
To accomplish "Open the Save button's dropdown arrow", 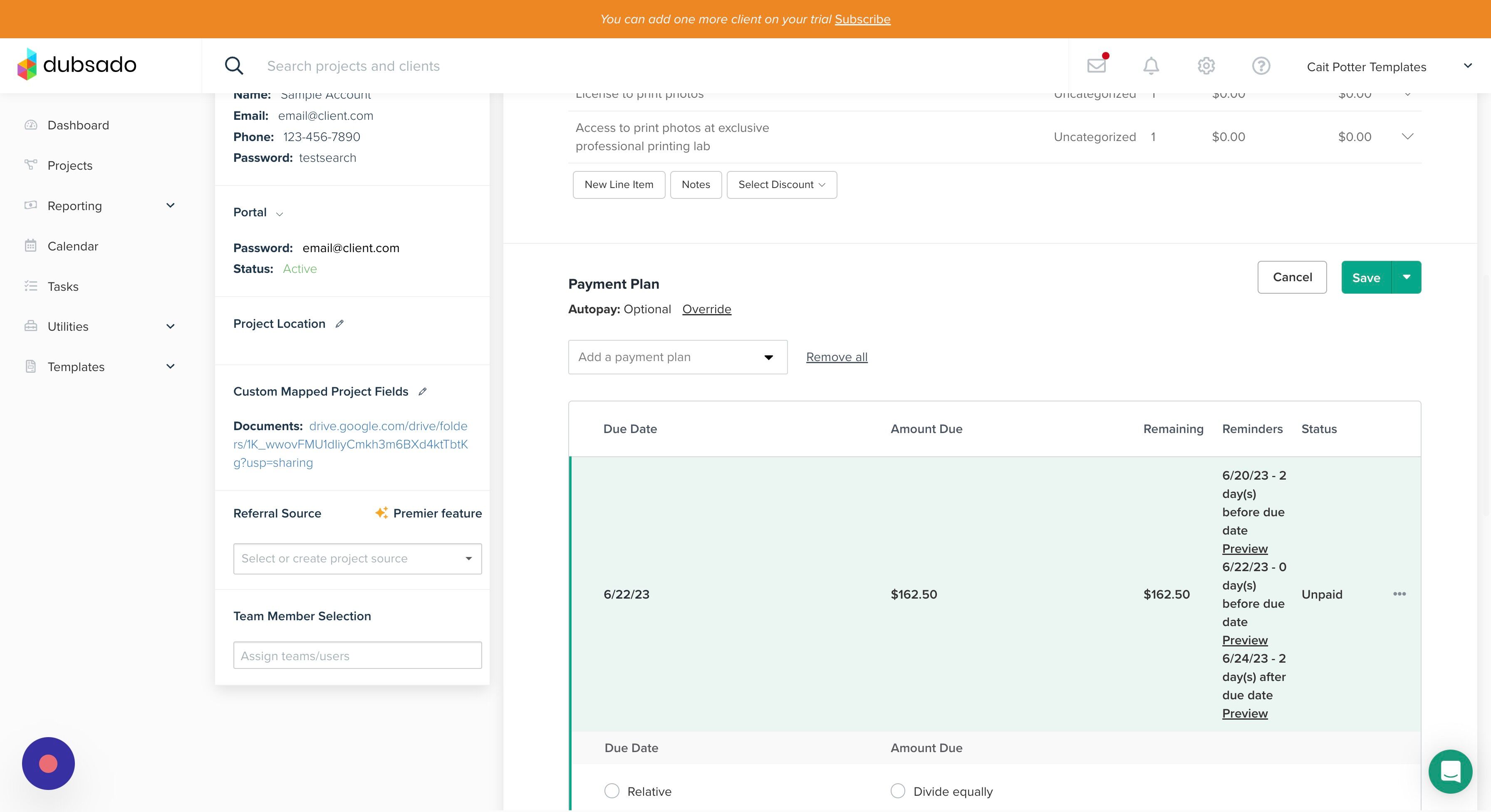I will (x=1407, y=277).
